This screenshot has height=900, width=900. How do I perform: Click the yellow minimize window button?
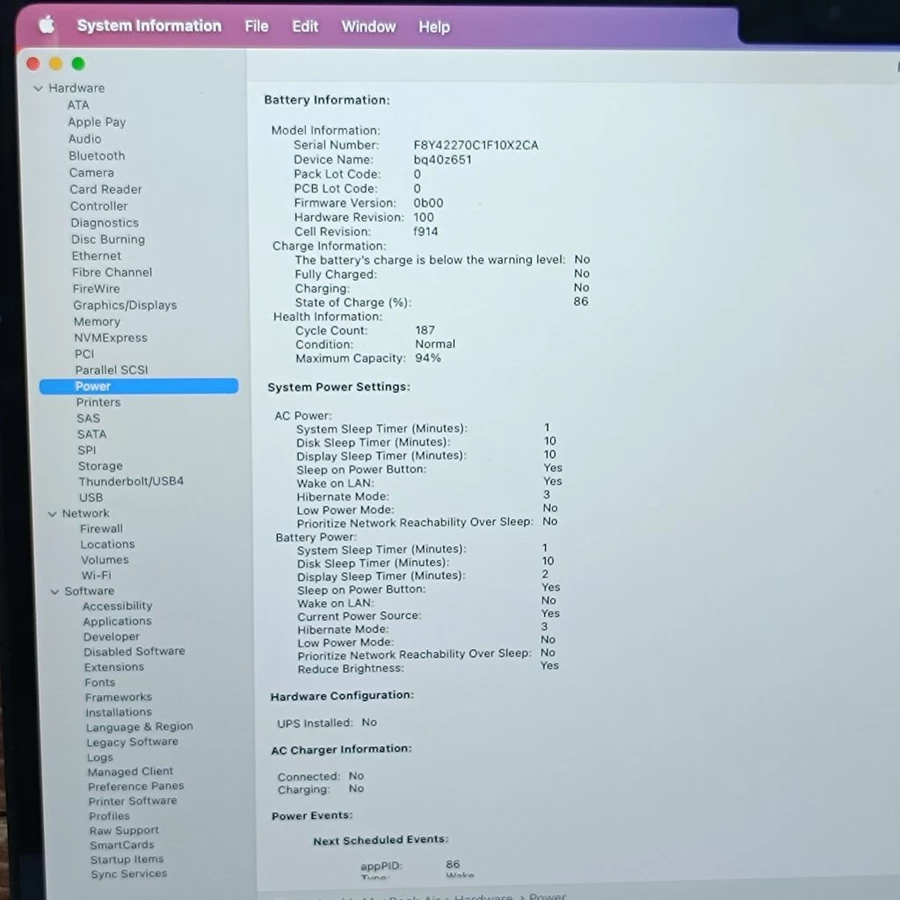[x=55, y=64]
